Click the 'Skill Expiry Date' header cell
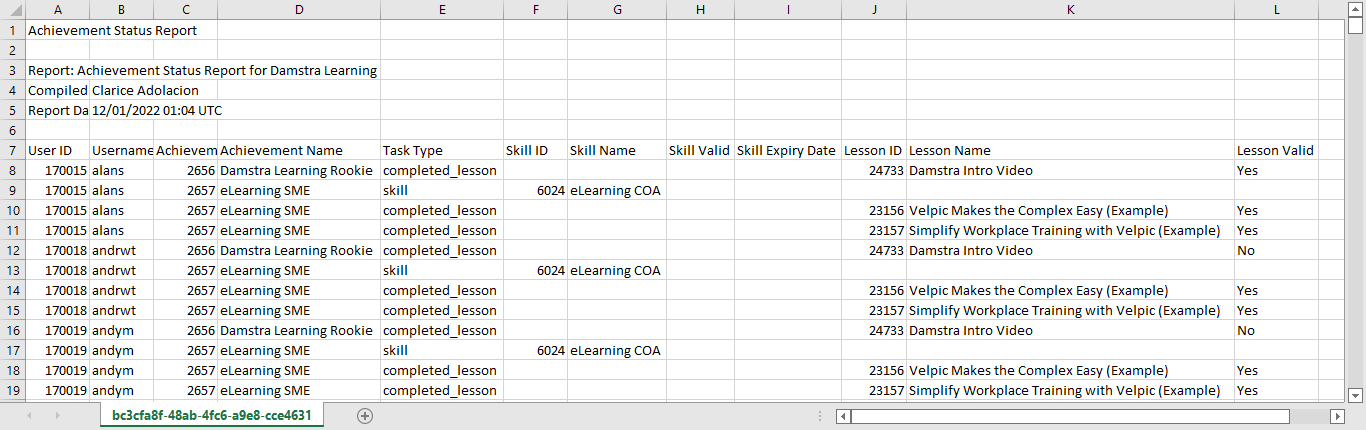This screenshot has height=430, width=1366. tap(787, 150)
